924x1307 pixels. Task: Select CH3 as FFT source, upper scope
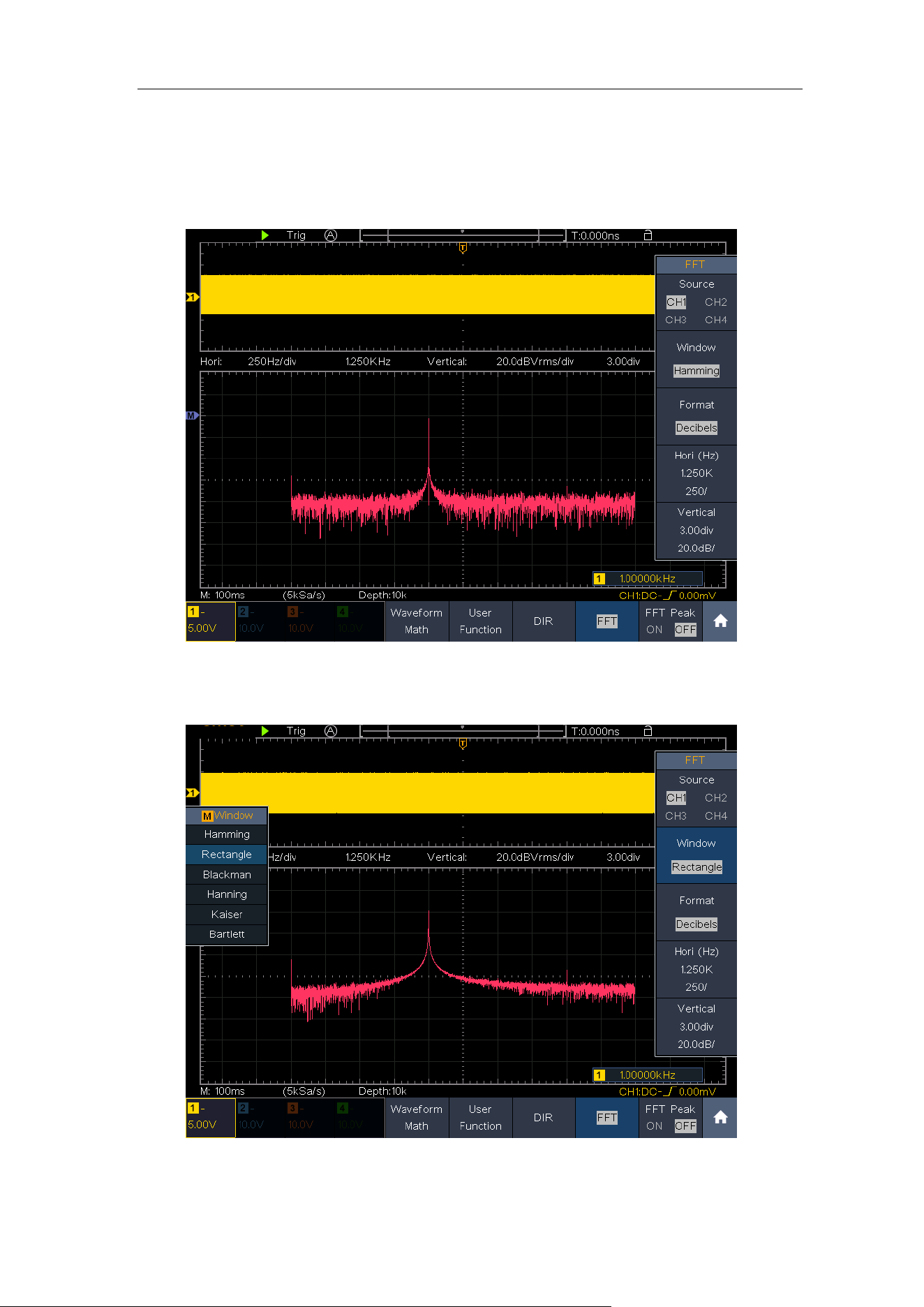tap(676, 320)
